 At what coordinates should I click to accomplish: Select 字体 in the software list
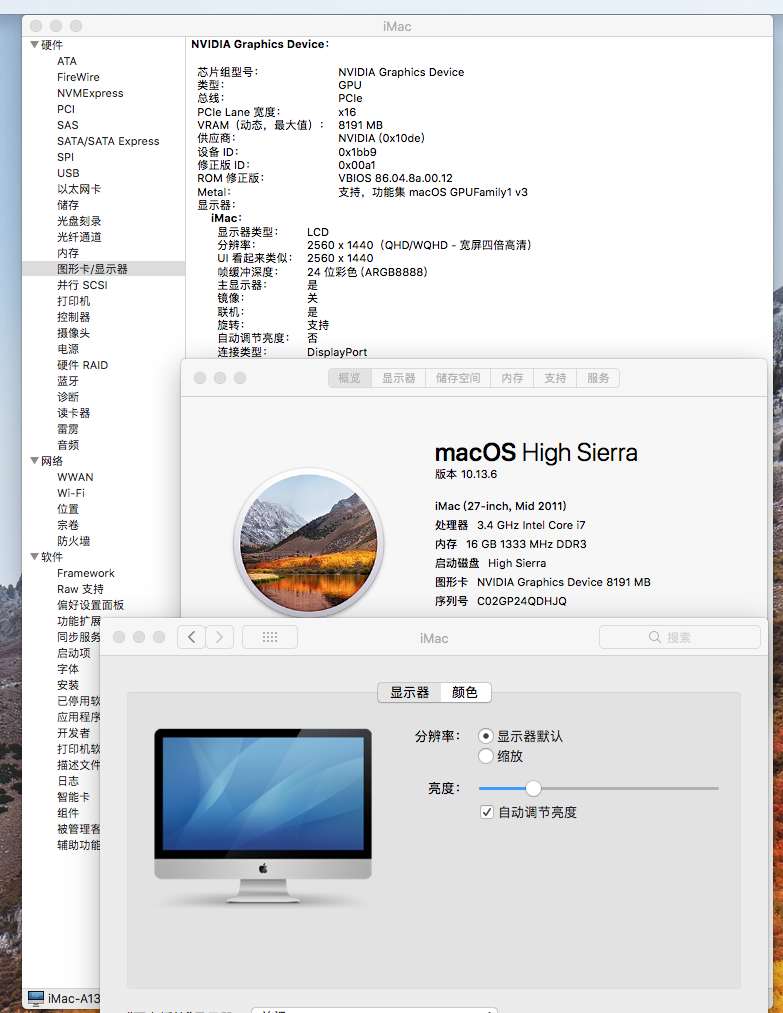[68, 669]
